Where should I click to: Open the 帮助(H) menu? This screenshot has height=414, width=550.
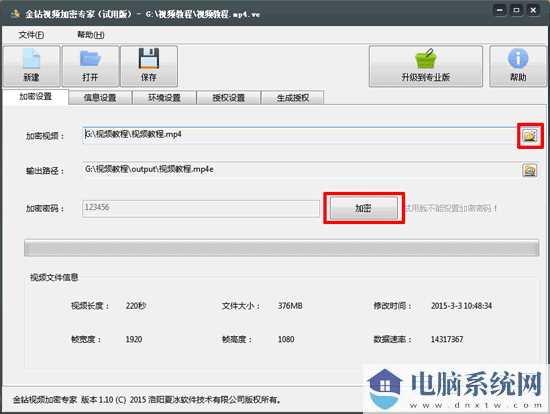(90, 35)
